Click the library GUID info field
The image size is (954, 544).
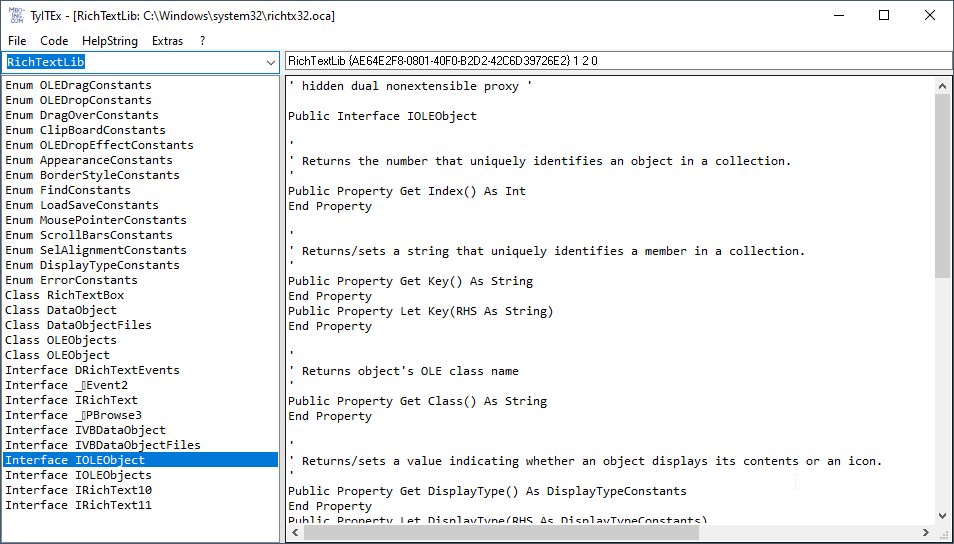(x=619, y=61)
